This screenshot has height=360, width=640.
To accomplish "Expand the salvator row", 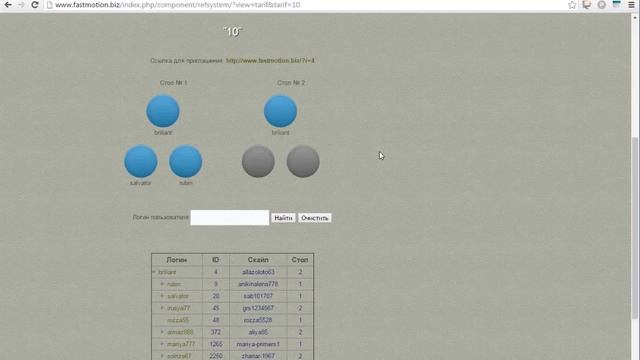I will [162, 296].
